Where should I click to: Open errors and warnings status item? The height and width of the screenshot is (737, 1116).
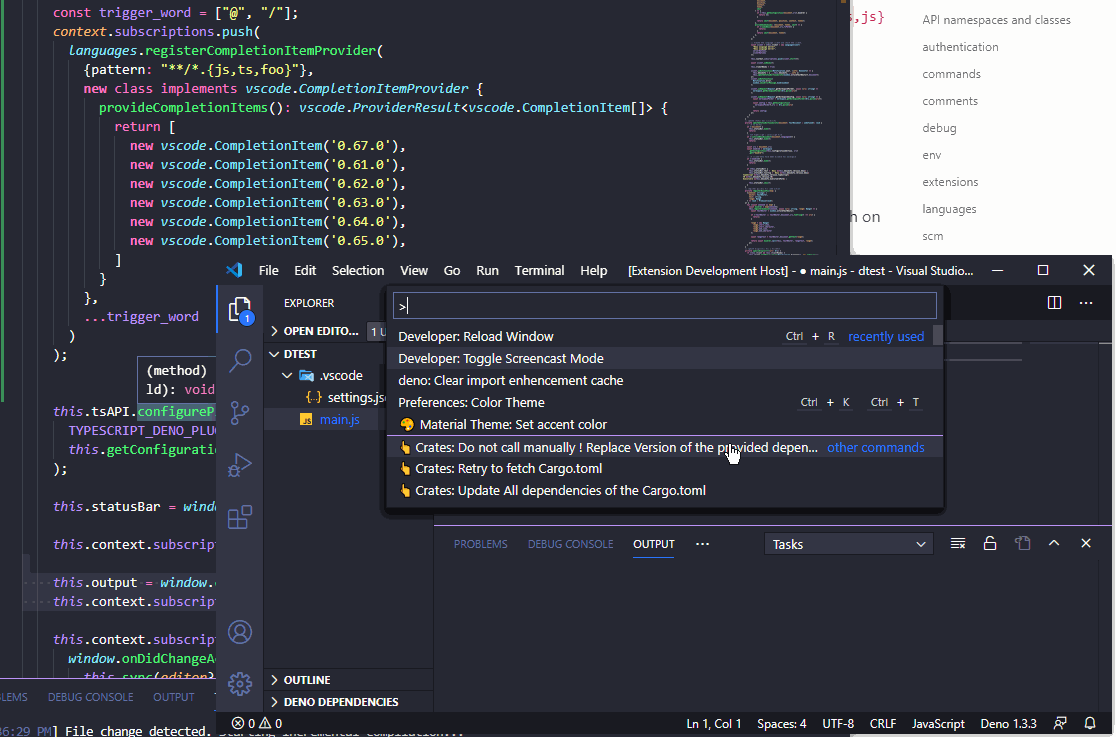(257, 723)
